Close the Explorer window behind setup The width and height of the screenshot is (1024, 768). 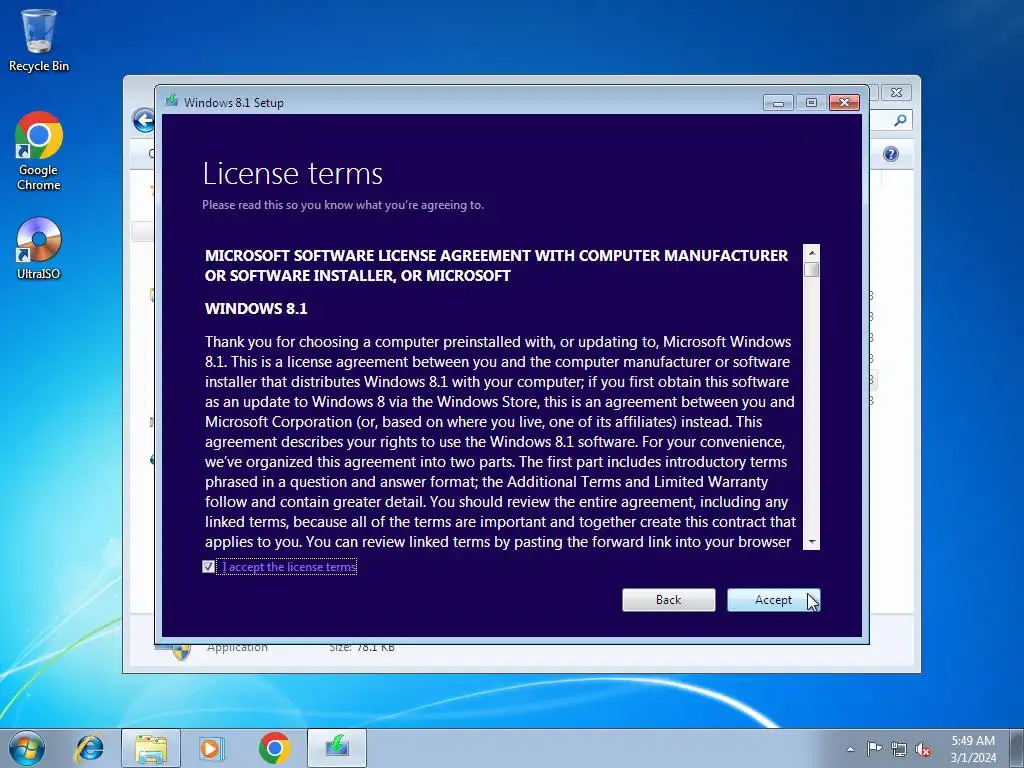(x=897, y=93)
